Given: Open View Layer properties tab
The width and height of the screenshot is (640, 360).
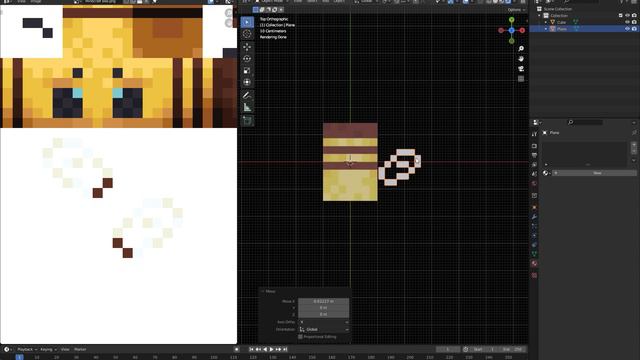Looking at the screenshot, I should [x=534, y=164].
